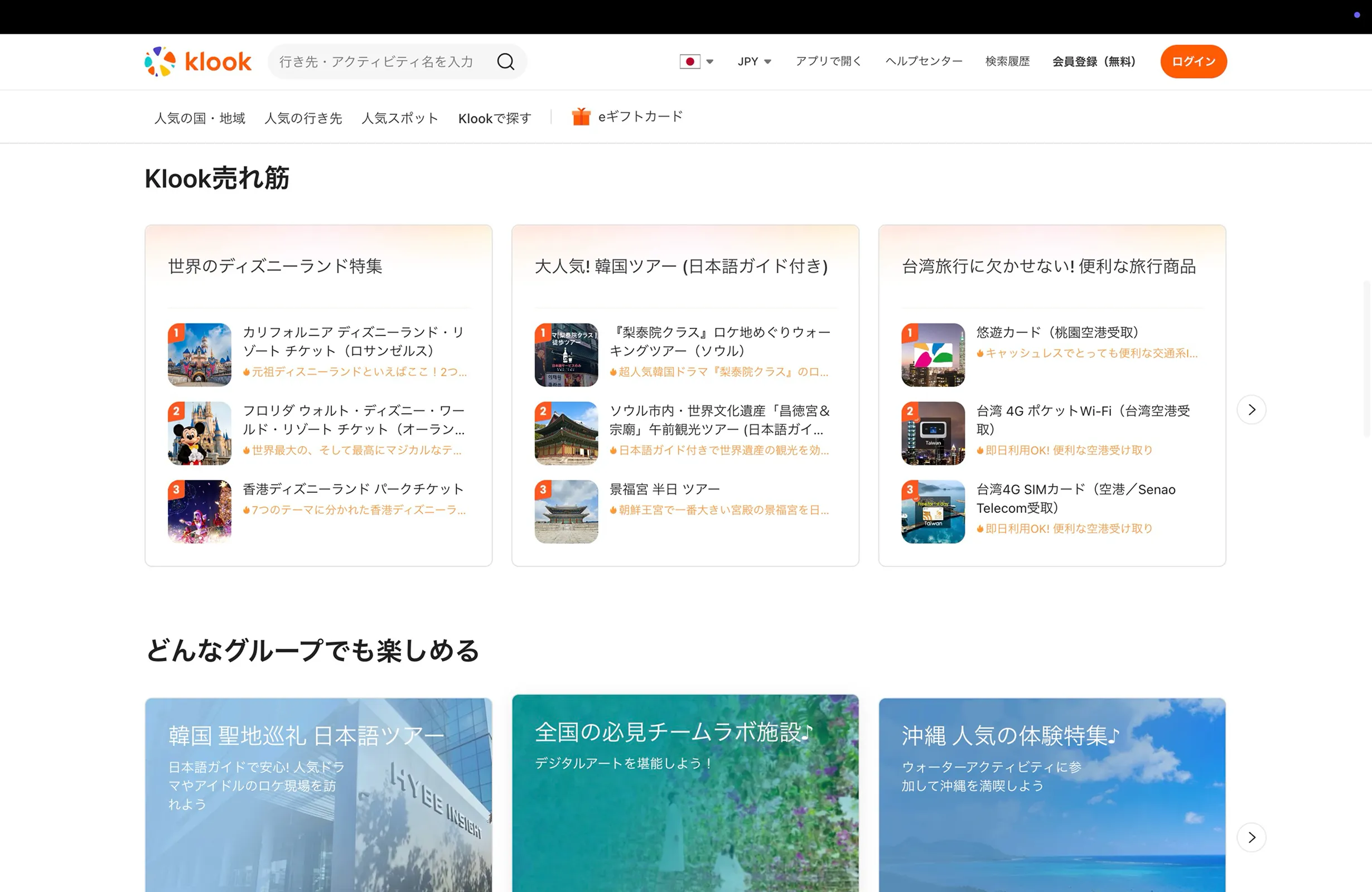Click the 台湾4G SIMカード thumbnail
The height and width of the screenshot is (892, 1372).
tap(933, 511)
